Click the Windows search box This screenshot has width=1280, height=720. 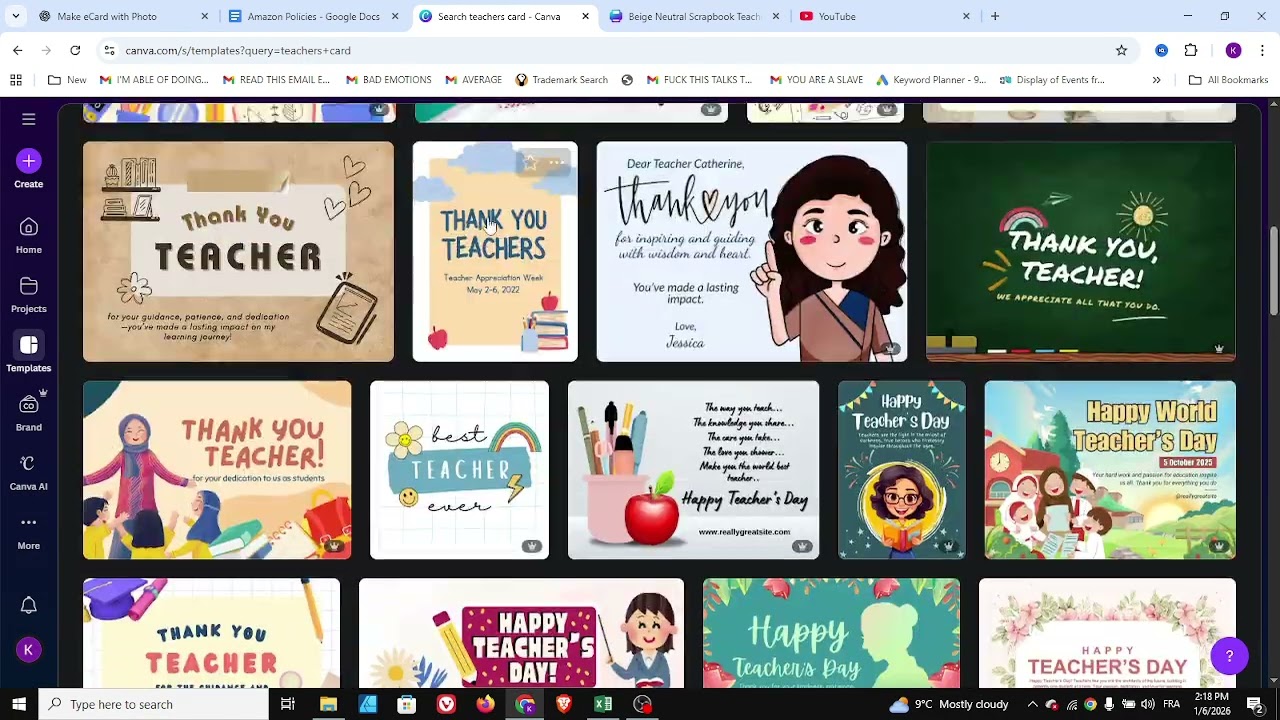(x=153, y=704)
